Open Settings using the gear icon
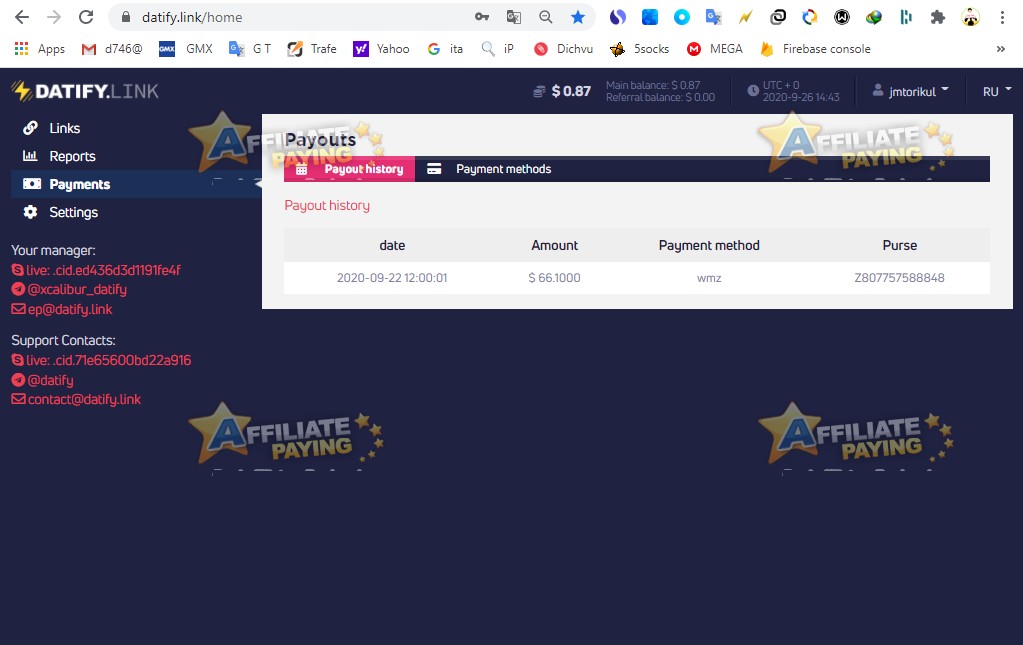The width and height of the screenshot is (1023, 645). coord(30,212)
